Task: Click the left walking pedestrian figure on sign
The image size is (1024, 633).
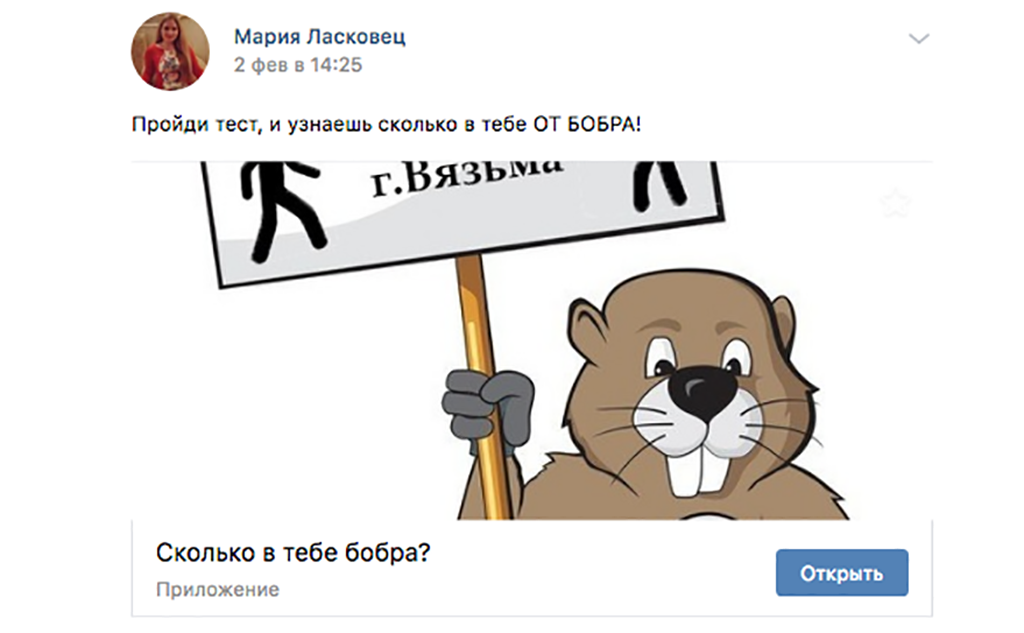Action: pyautogui.click(x=282, y=209)
